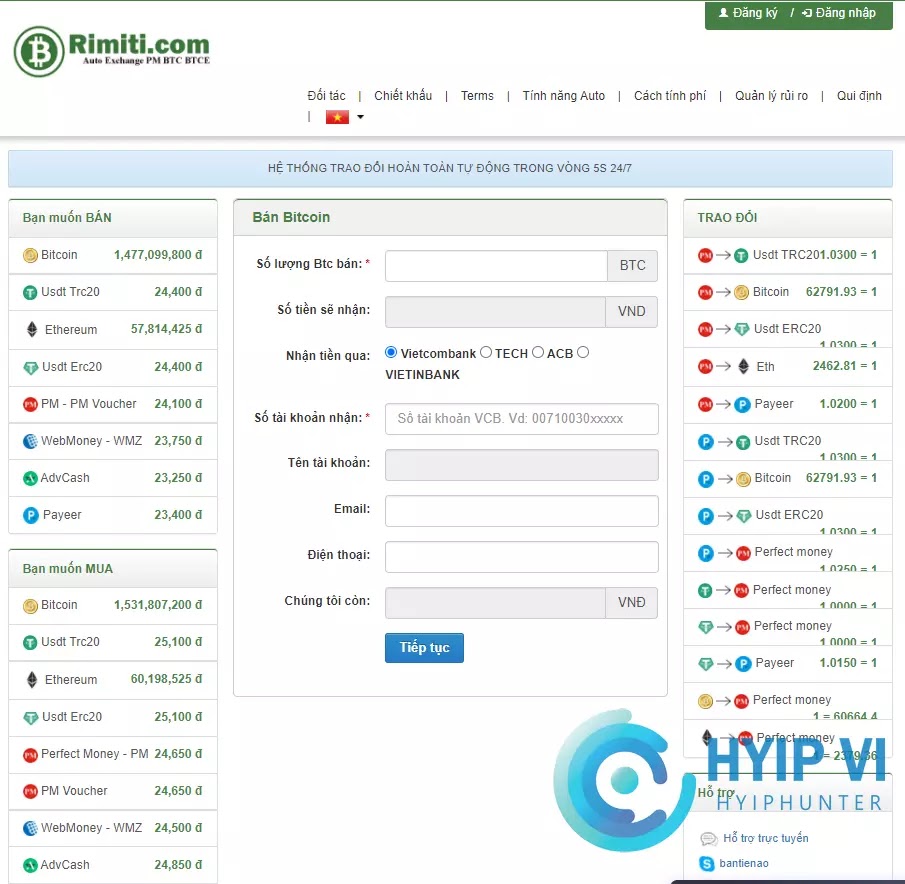Click the bantienao Skype contact link

click(x=743, y=863)
